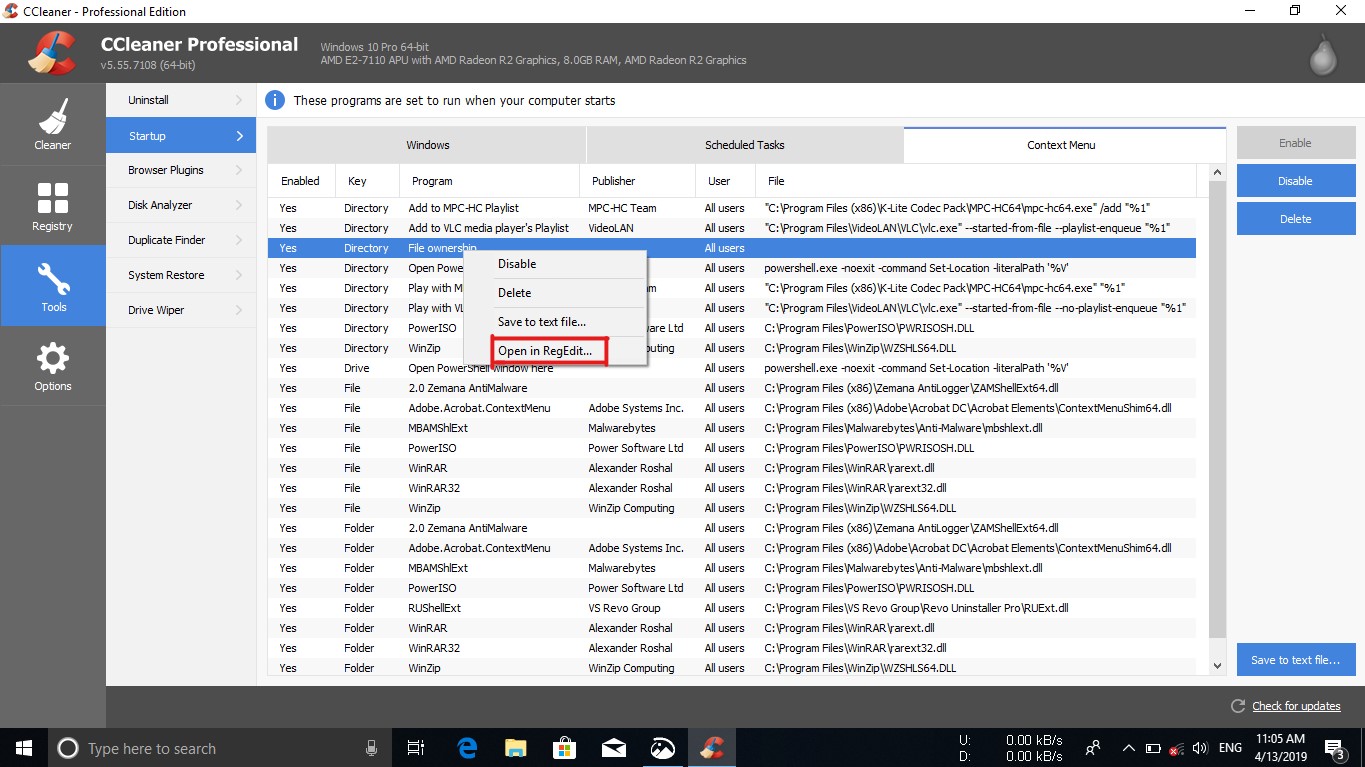The height and width of the screenshot is (767, 1365).
Task: Select the Drive Open PowerShell window here row
Action: pos(731,368)
